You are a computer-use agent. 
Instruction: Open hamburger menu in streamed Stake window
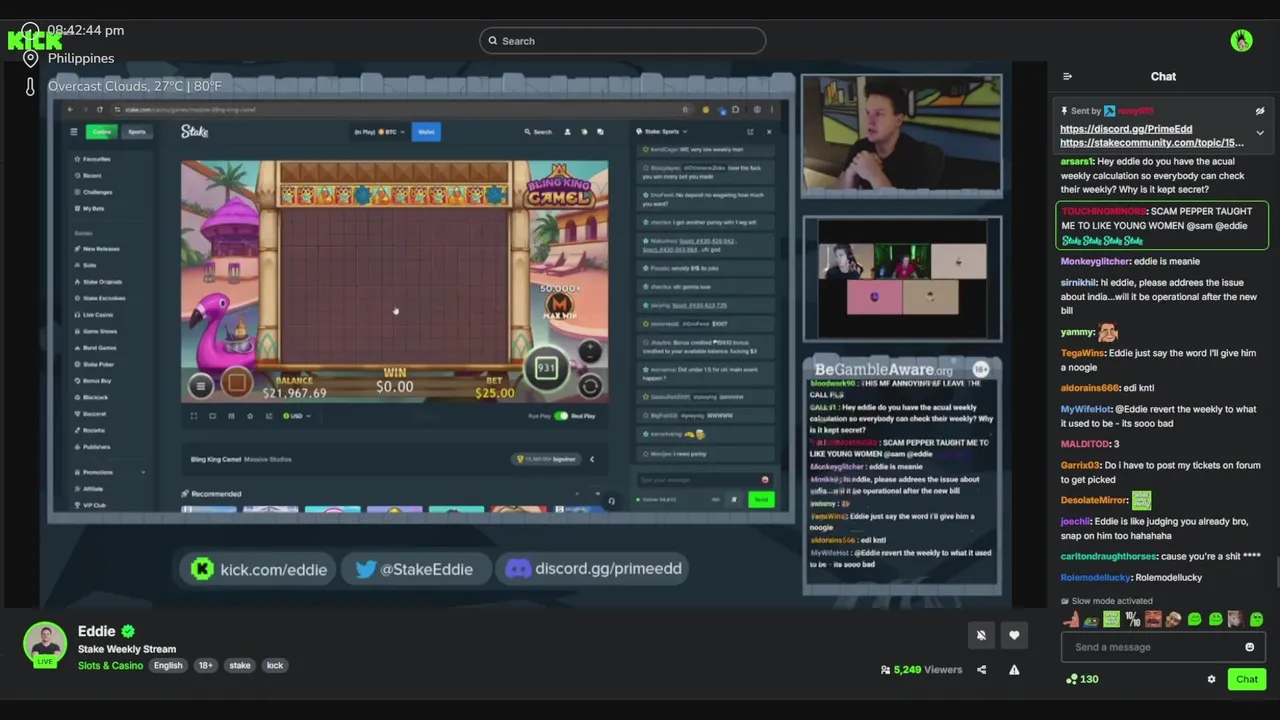pyautogui.click(x=73, y=132)
